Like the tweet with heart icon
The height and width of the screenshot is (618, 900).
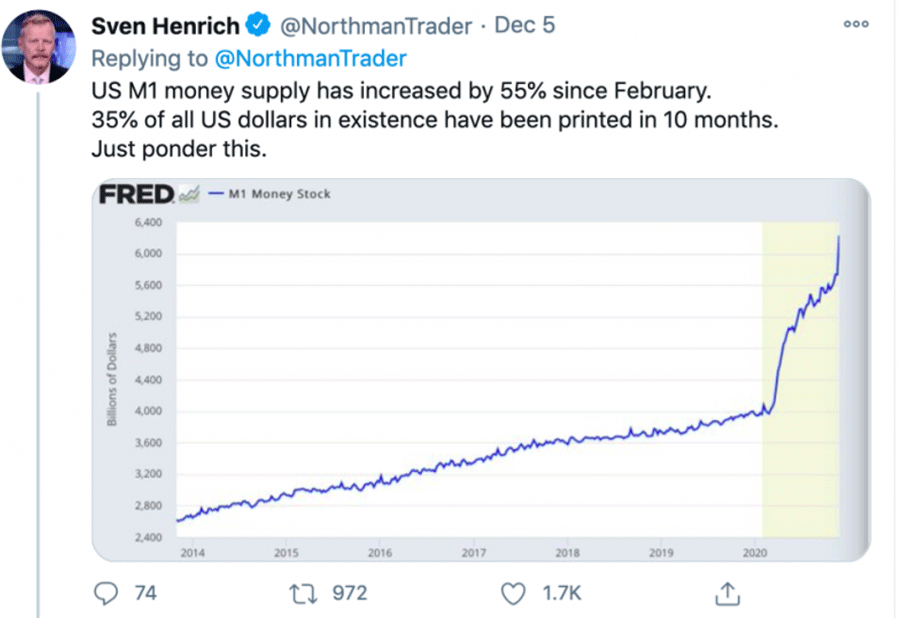(x=513, y=593)
